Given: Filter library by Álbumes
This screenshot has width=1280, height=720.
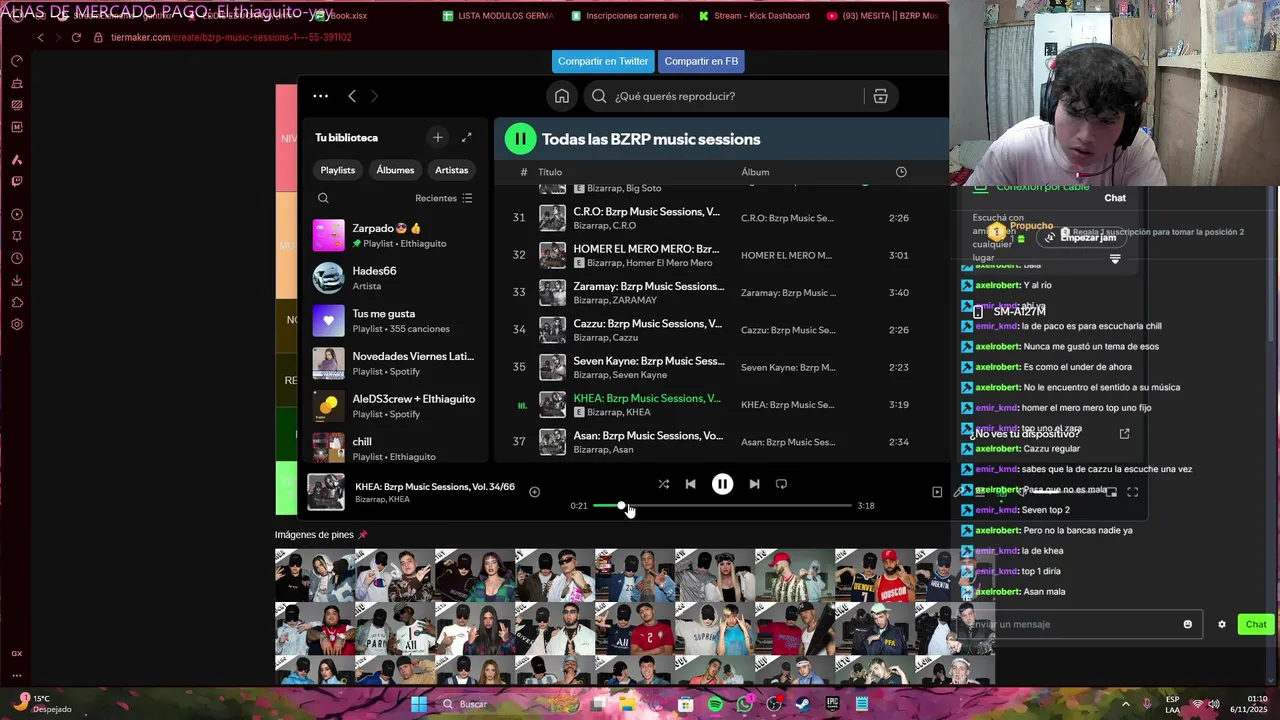Looking at the screenshot, I should pyautogui.click(x=395, y=170).
